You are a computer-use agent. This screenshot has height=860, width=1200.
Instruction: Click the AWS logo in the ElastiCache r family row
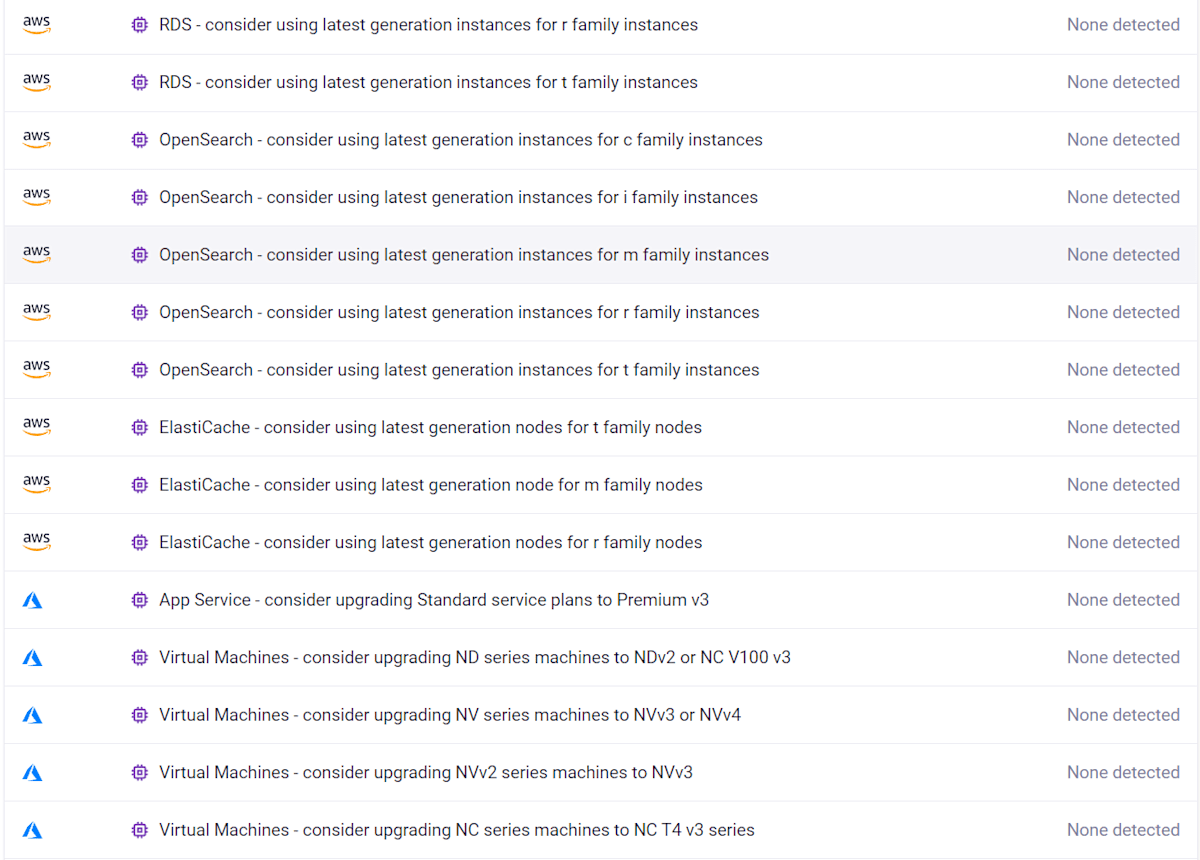click(x=37, y=542)
